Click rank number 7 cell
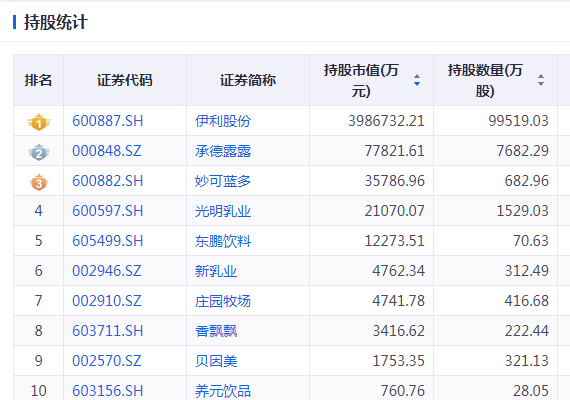The height and width of the screenshot is (400, 570). pos(39,301)
